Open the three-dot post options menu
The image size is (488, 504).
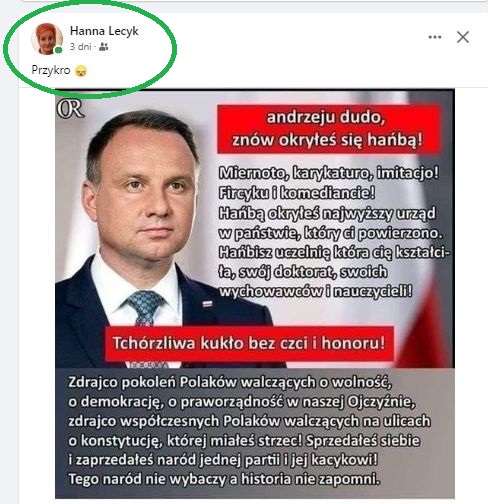pyautogui.click(x=435, y=37)
